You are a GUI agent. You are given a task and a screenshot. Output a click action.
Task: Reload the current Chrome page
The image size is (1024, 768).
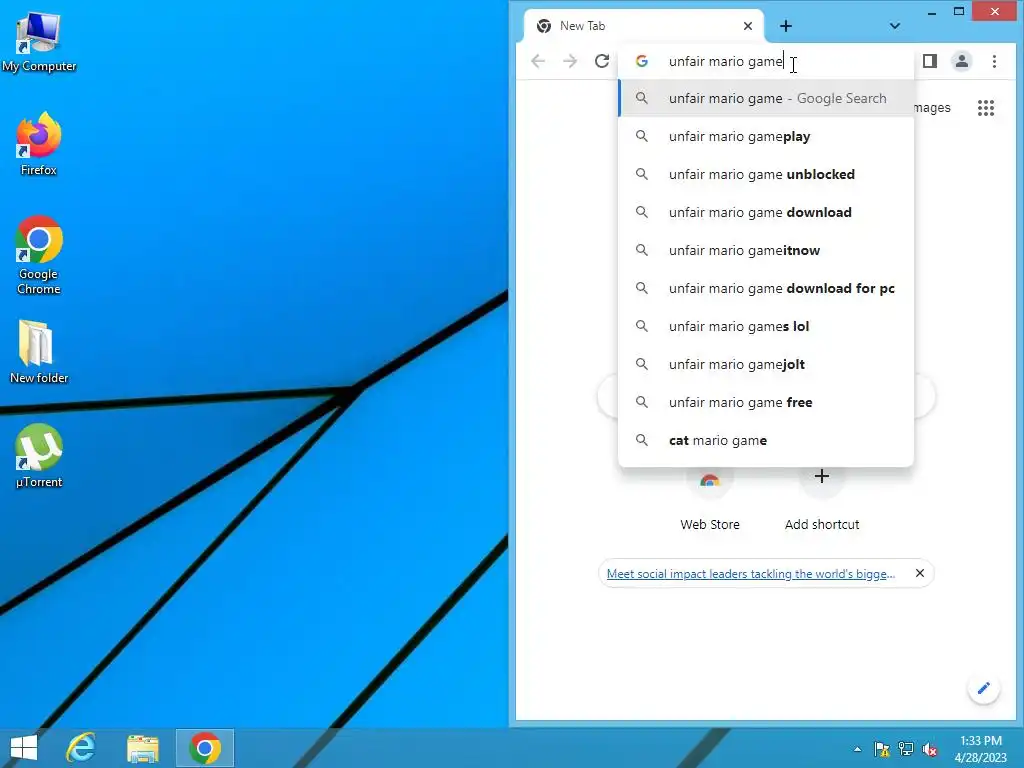[x=602, y=61]
